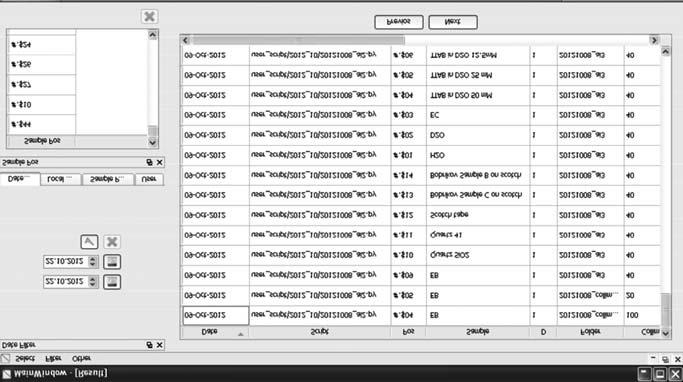Switch to the Local tab
683x382 pixels.
[61, 179]
